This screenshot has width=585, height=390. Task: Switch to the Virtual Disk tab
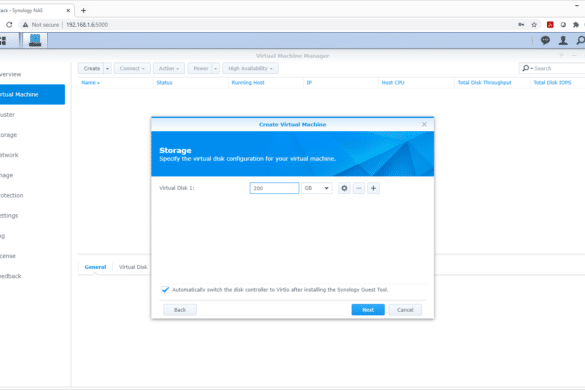tap(133, 267)
